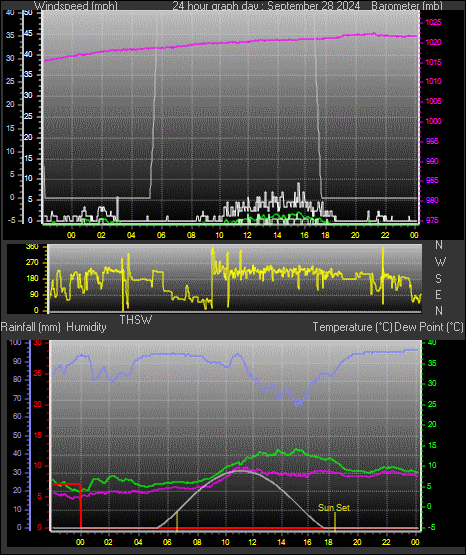
Task: Click the red rainfall step line
Action: 81,506
